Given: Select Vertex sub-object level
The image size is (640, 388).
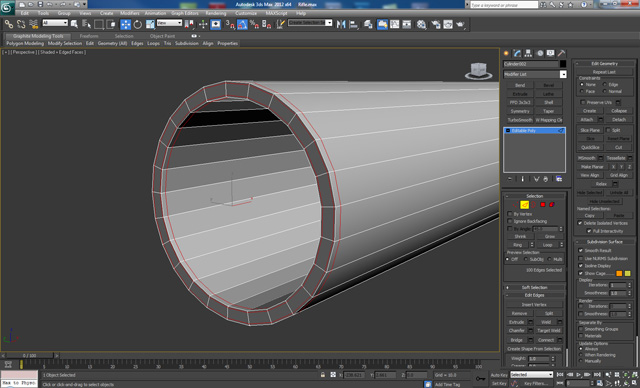Looking at the screenshot, I should click(x=515, y=204).
